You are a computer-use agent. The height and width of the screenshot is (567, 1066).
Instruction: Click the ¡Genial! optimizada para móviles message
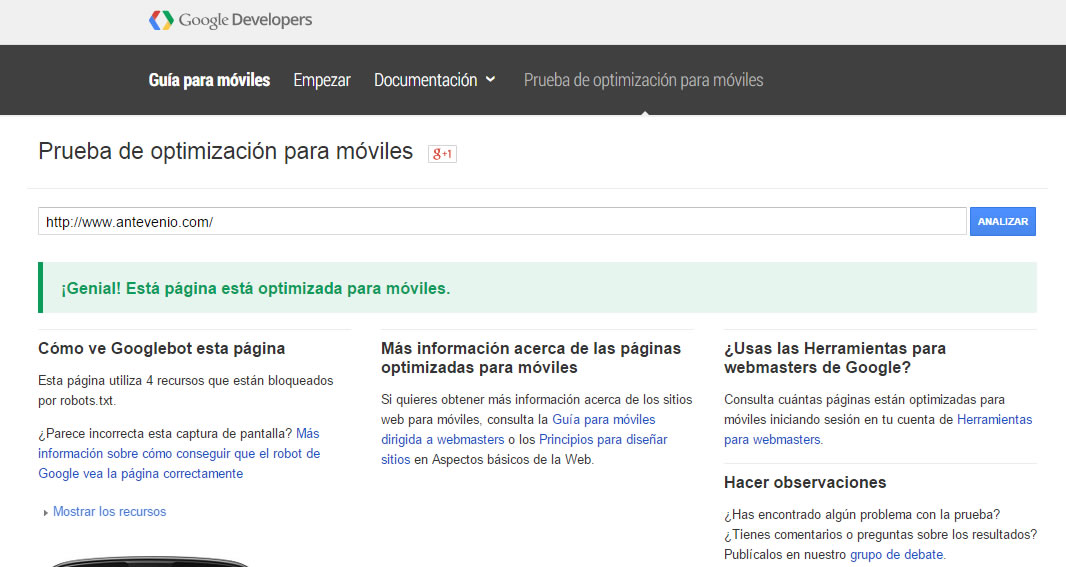[537, 288]
